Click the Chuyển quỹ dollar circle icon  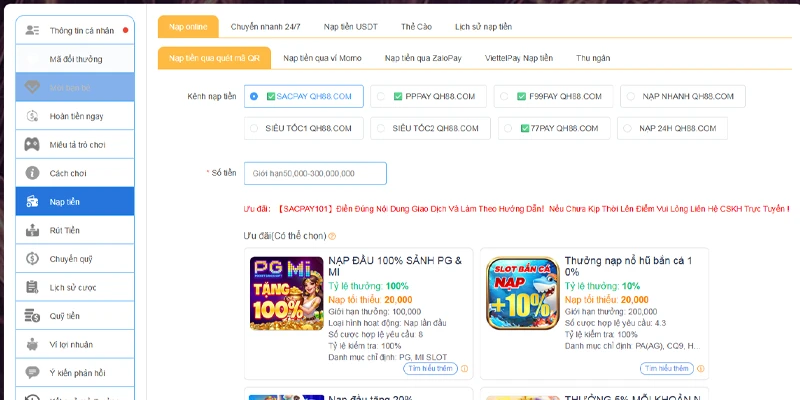point(32,259)
